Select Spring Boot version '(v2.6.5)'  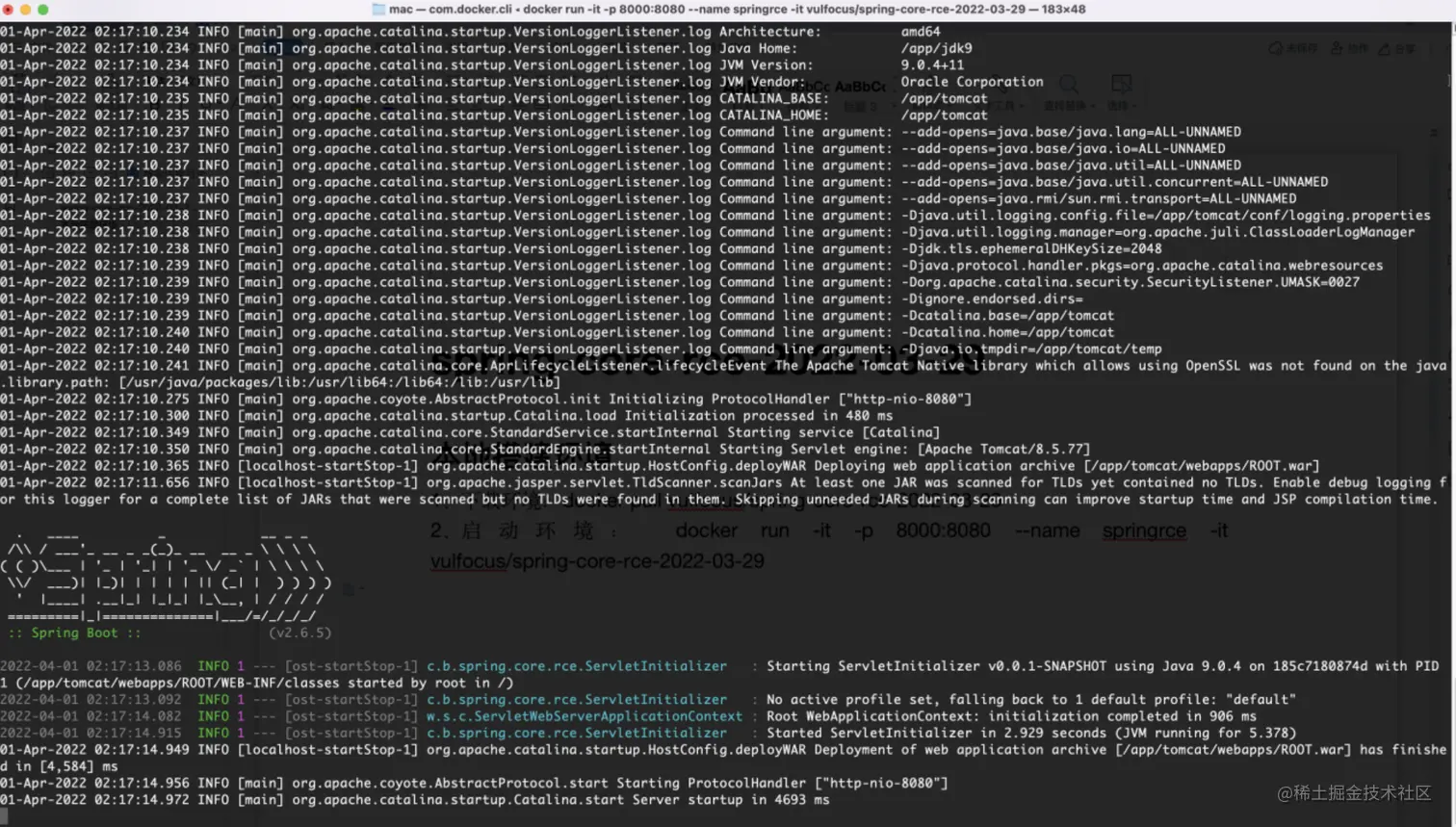pos(299,633)
